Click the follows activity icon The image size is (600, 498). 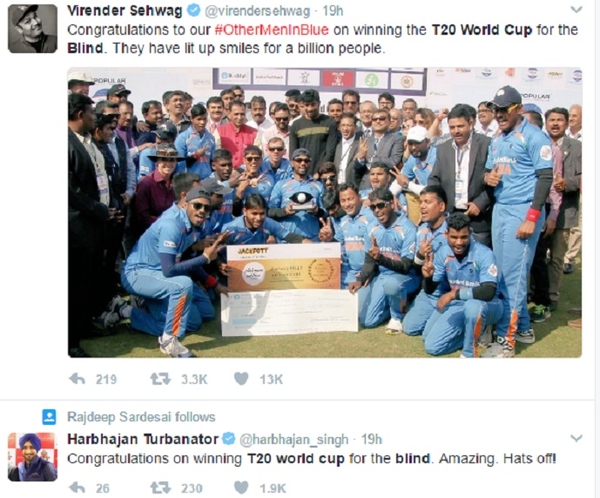(x=49, y=417)
